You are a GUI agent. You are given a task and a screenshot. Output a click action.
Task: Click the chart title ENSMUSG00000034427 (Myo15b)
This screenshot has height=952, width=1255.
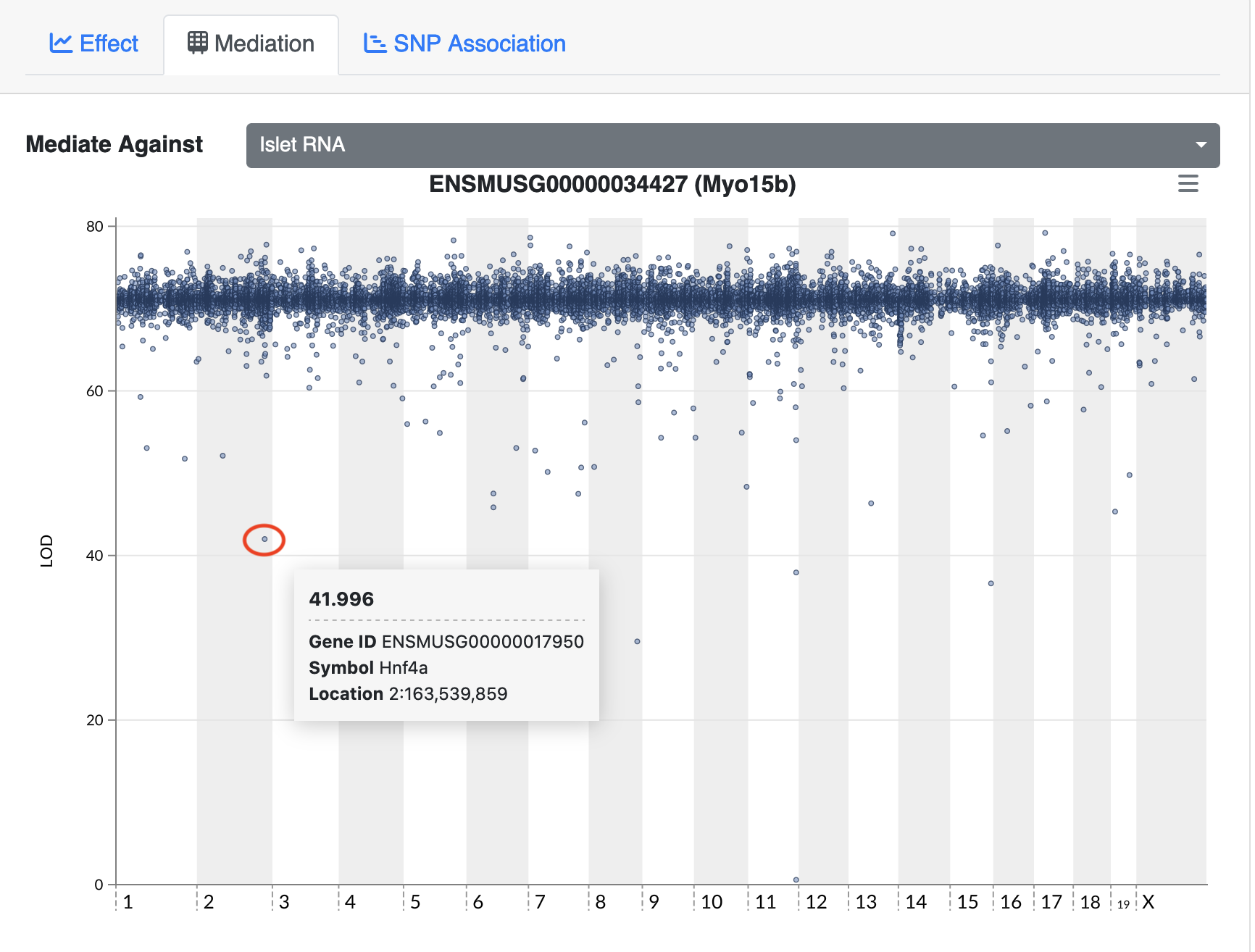pos(612,185)
